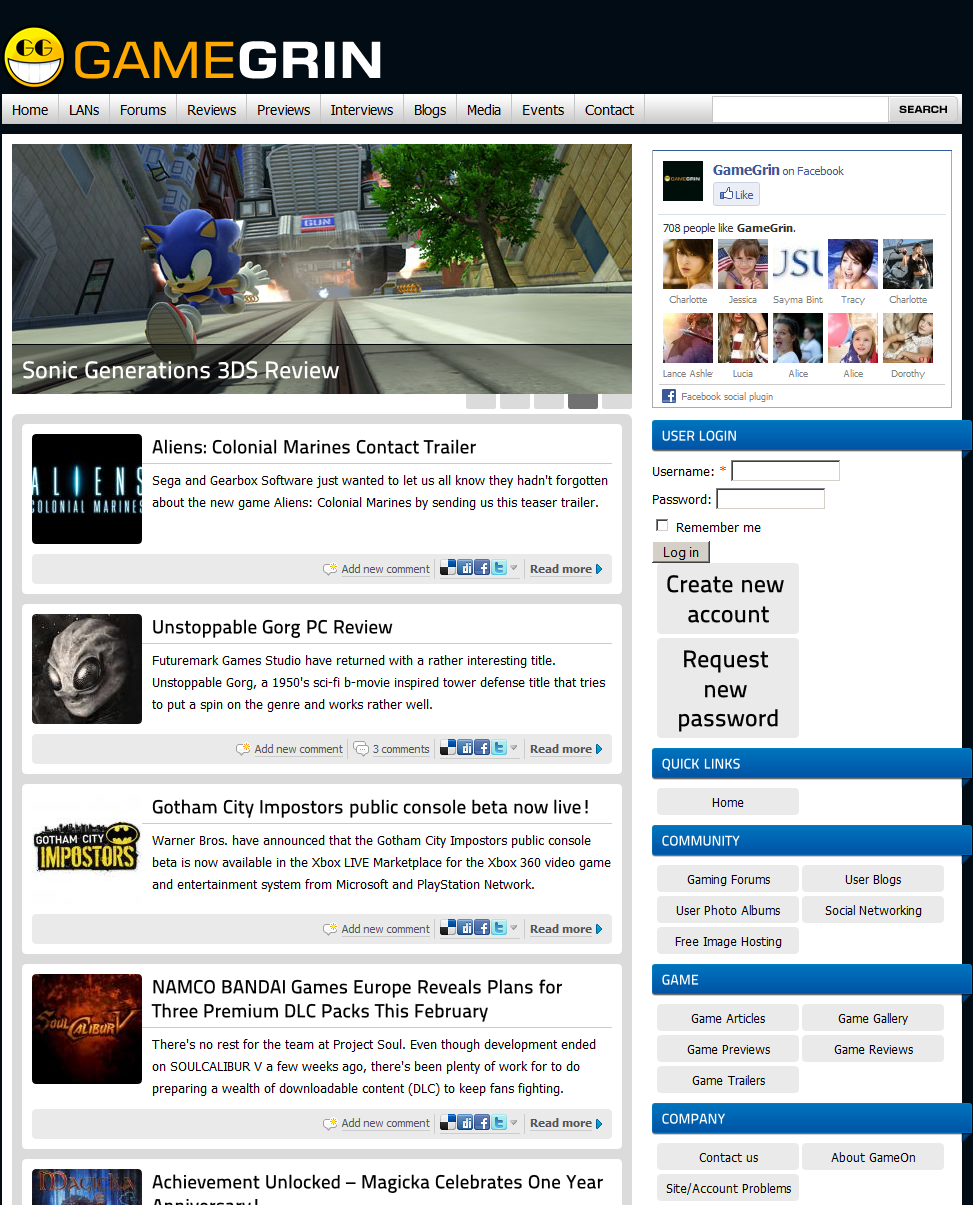This screenshot has height=1205, width=973.
Task: Open the 3 comments link on Gorg review
Action: pos(400,749)
